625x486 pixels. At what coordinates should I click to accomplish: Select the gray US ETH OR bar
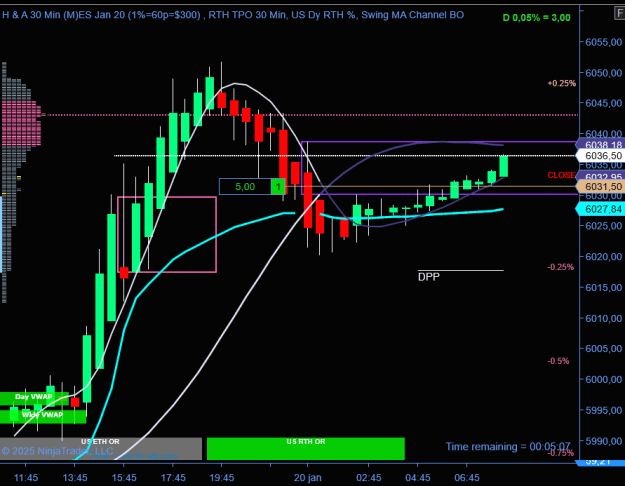click(x=100, y=449)
